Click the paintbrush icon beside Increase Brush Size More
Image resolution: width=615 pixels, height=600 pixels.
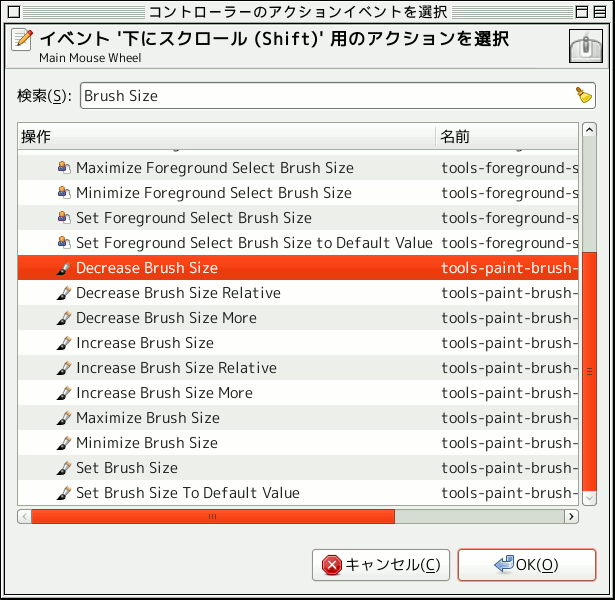(63, 393)
